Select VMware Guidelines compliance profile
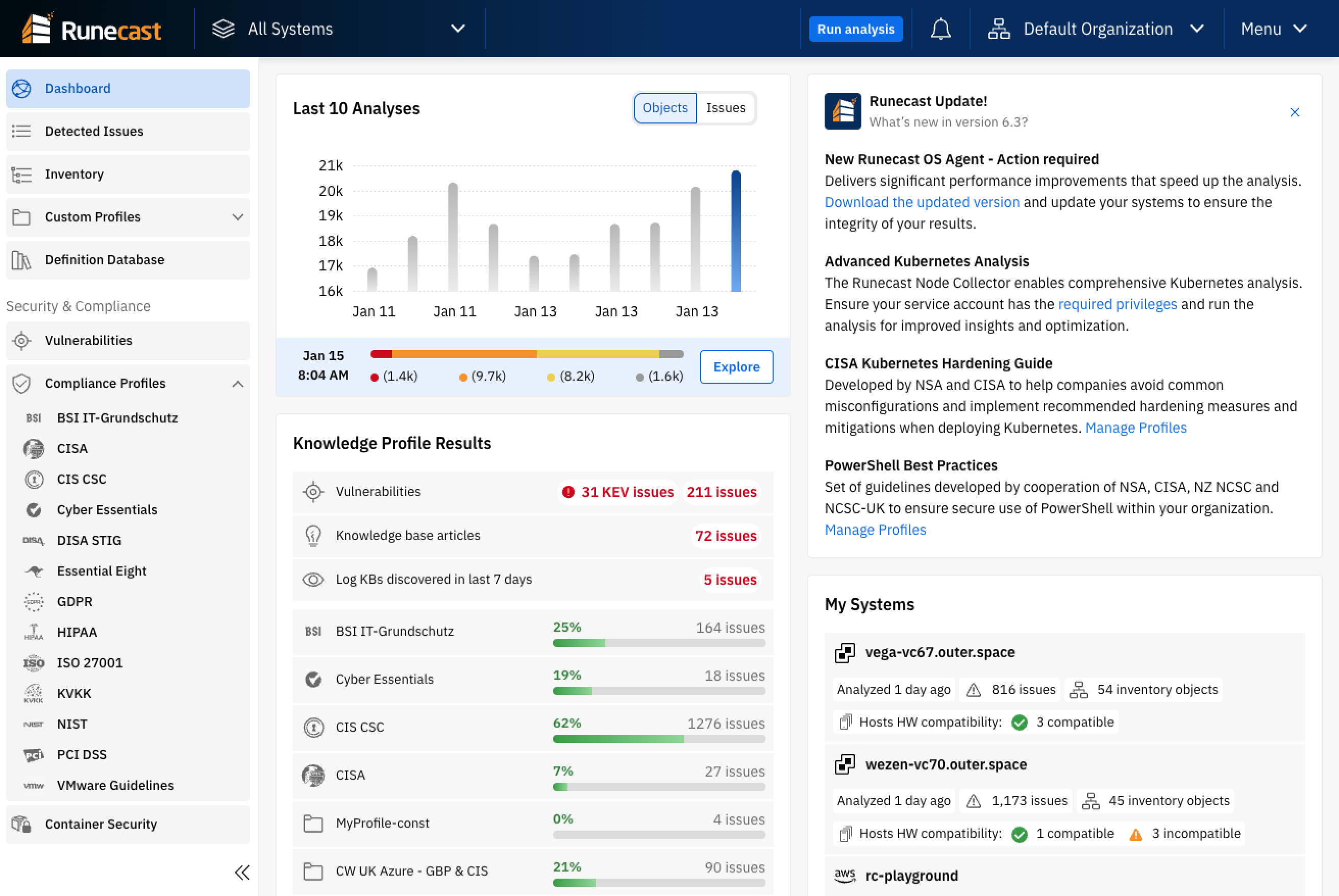 115,785
